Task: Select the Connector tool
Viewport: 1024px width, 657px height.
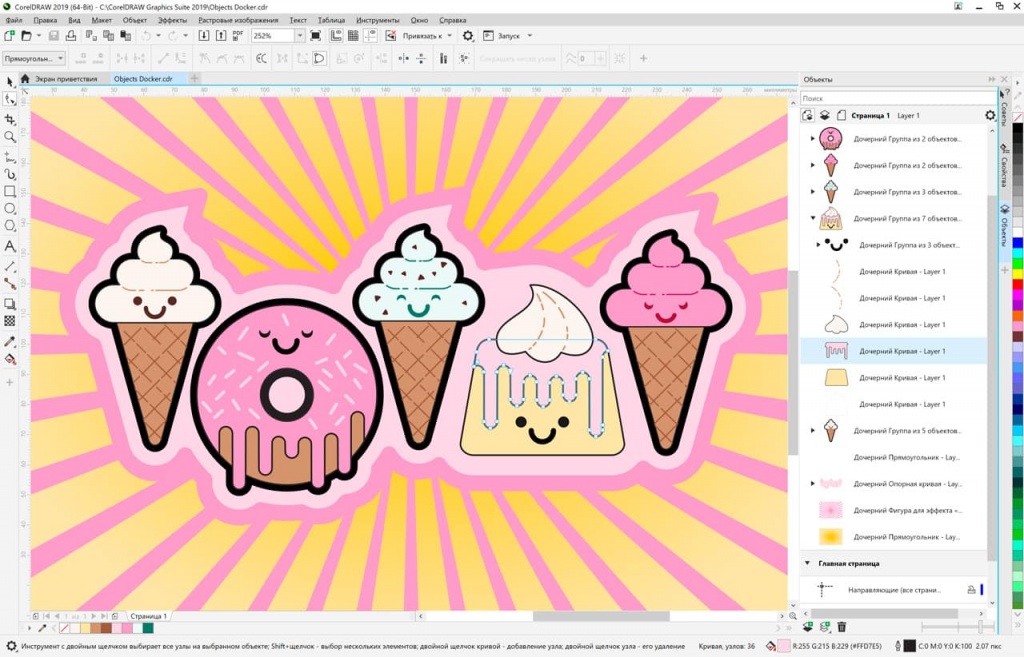Action: [x=9, y=283]
